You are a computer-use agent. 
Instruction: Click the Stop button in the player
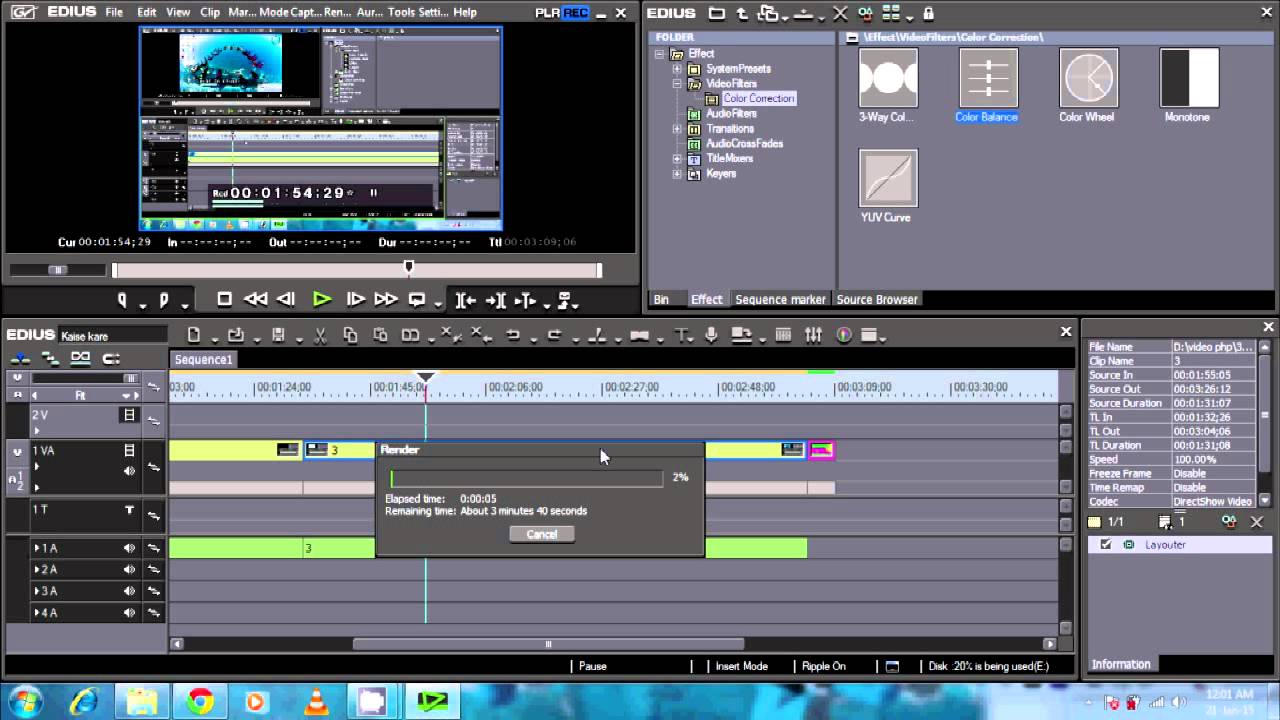pos(224,299)
